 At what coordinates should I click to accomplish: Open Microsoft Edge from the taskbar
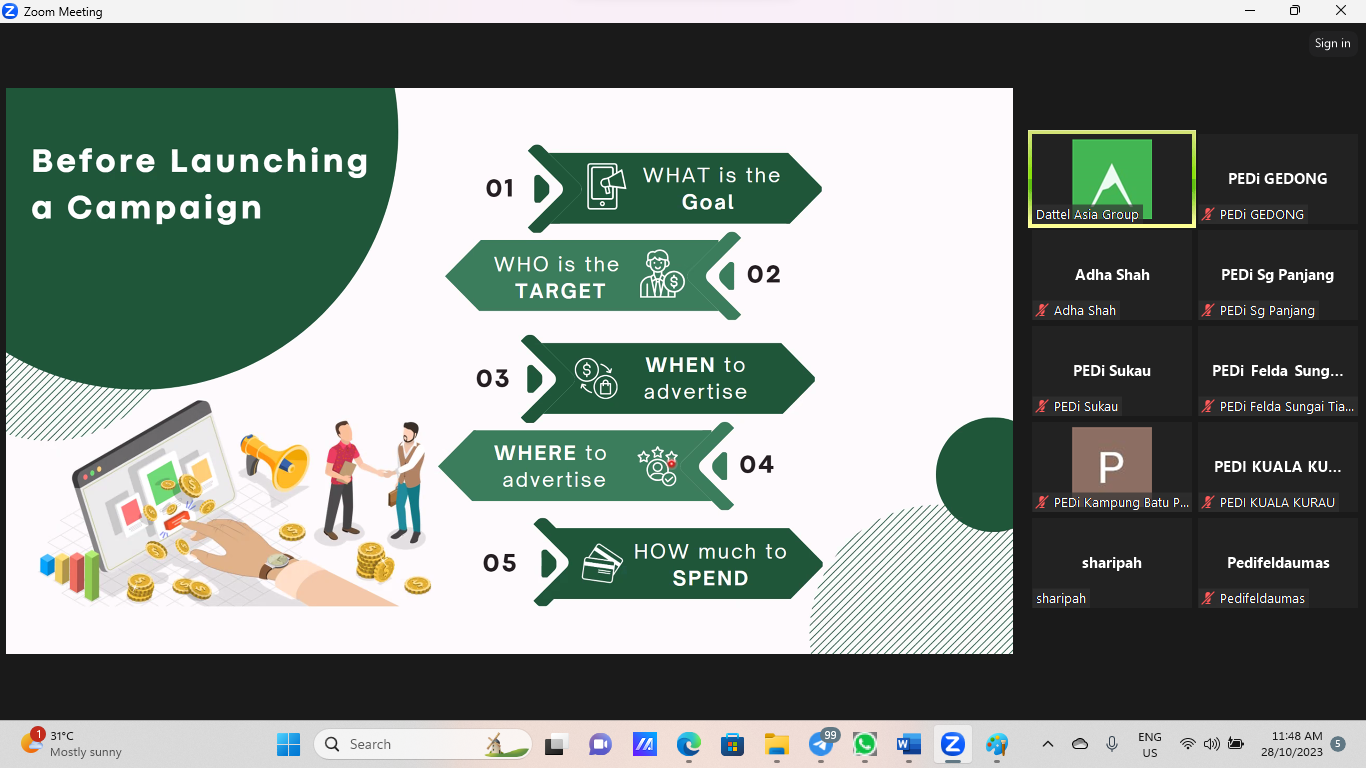coord(688,744)
